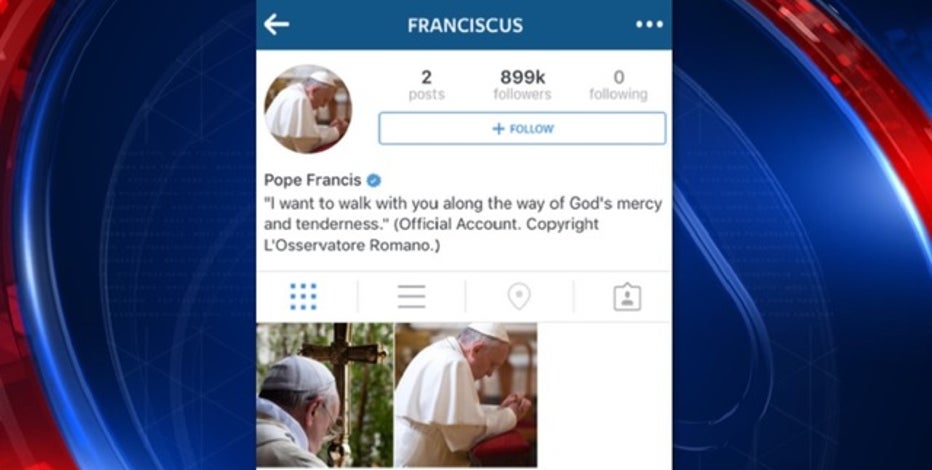Click the Follow button
The width and height of the screenshot is (932, 470).
pyautogui.click(x=522, y=128)
